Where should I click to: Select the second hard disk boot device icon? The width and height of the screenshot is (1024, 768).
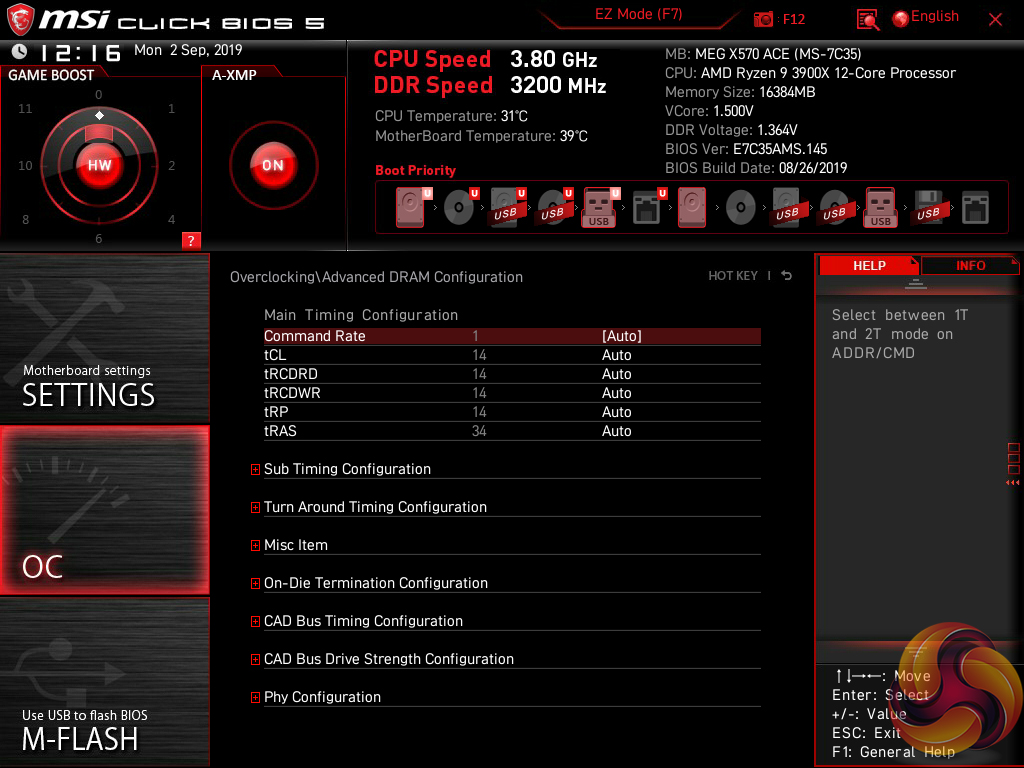coord(692,208)
